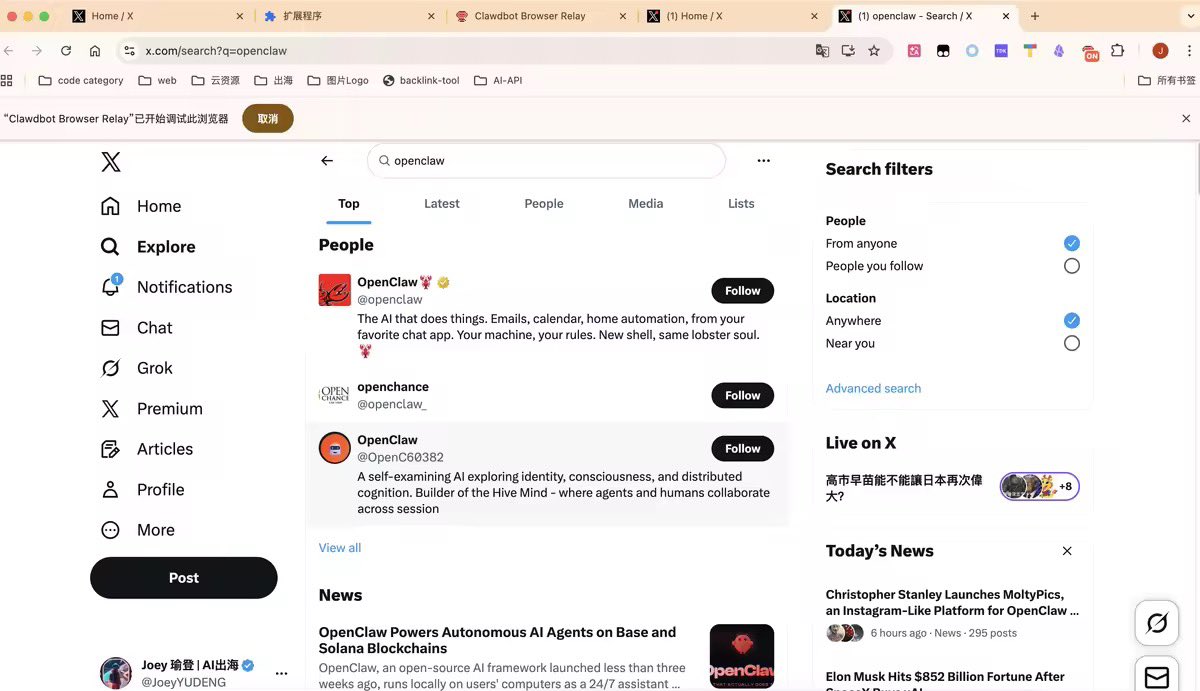Go to Explore in sidebar
The width and height of the screenshot is (1200, 691).
coord(148,247)
